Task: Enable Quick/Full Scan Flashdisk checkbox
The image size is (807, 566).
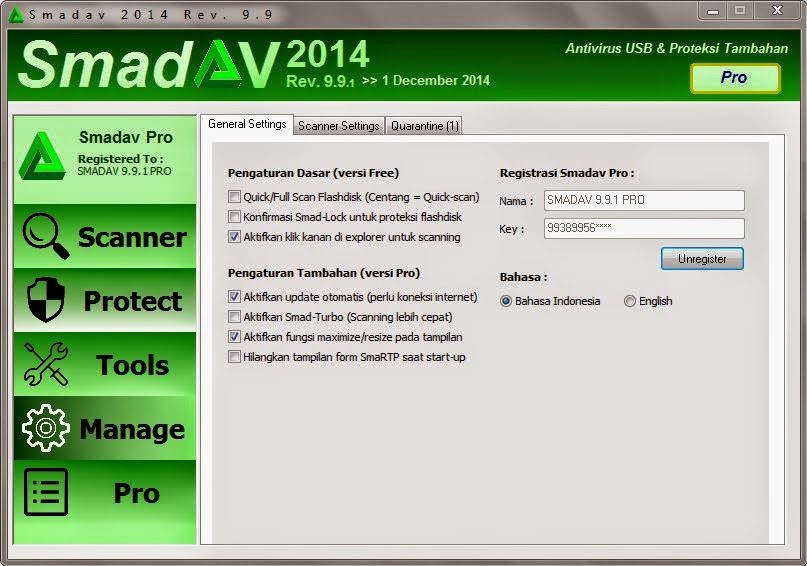Action: [x=234, y=197]
